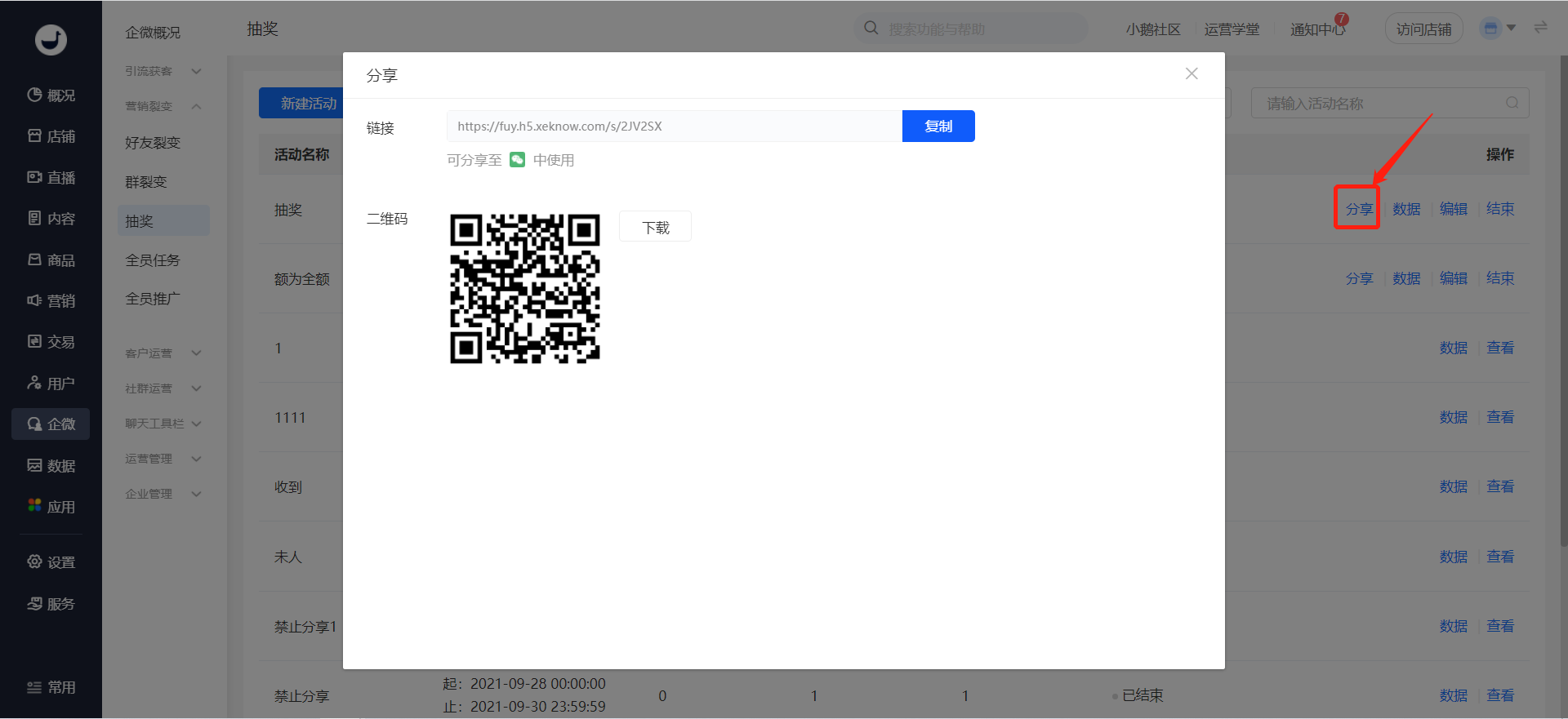Click 查看 for the row named 1
1568x719 pixels.
point(1500,348)
